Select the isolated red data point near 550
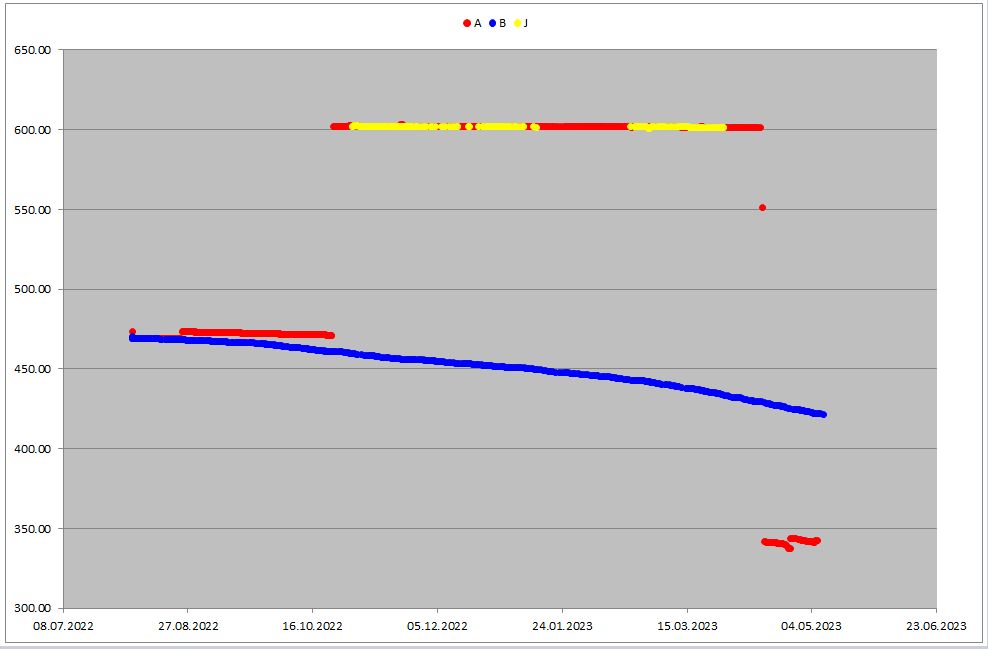The width and height of the screenshot is (988, 649). (x=762, y=208)
